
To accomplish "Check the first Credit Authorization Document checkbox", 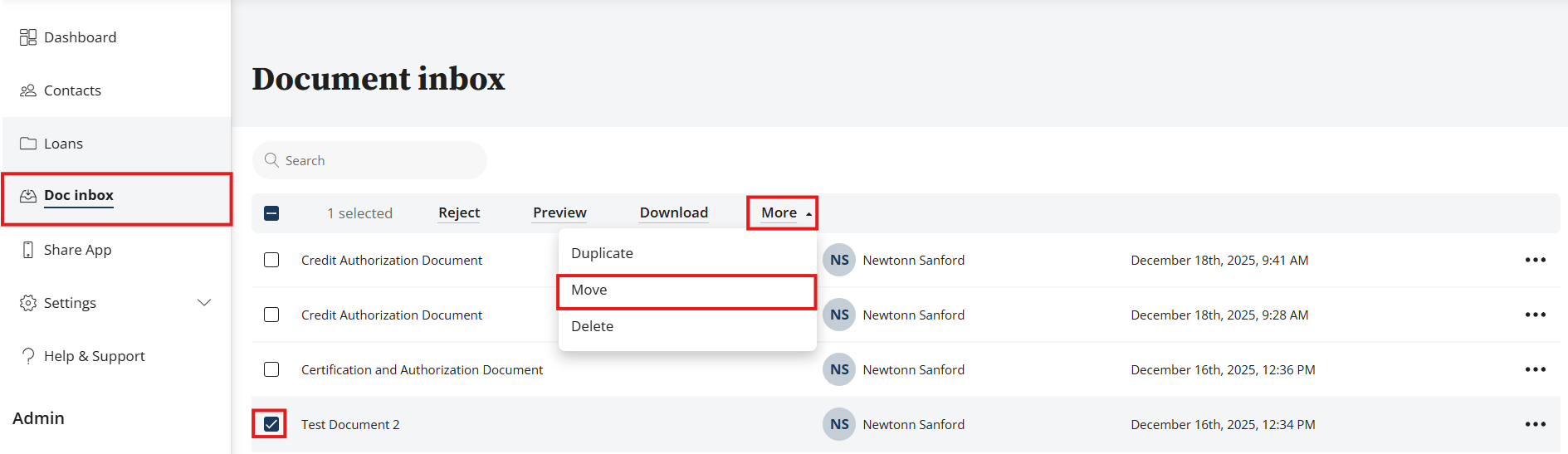I will point(271,260).
